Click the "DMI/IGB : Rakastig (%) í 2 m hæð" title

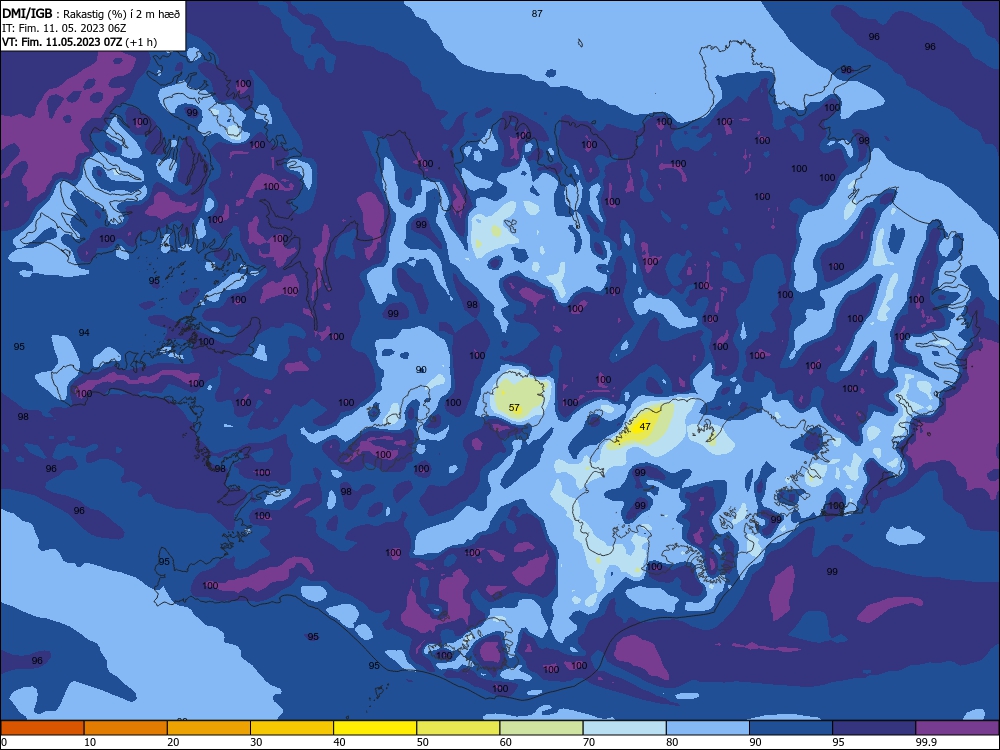tap(91, 14)
